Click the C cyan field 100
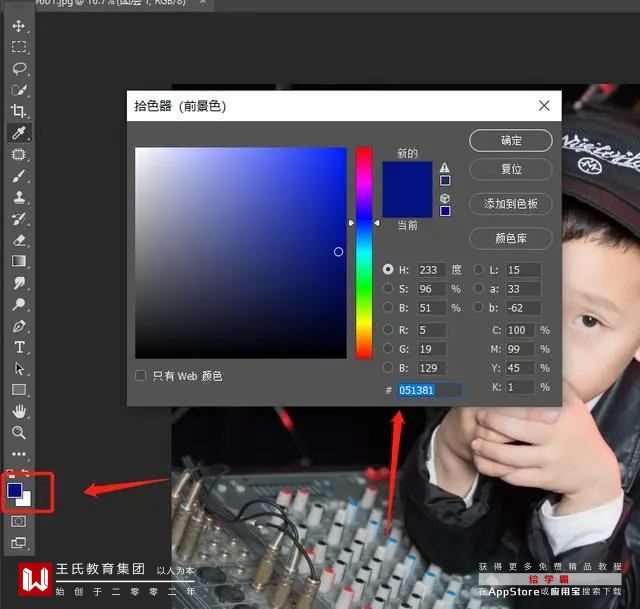The width and height of the screenshot is (640, 609). [x=520, y=330]
